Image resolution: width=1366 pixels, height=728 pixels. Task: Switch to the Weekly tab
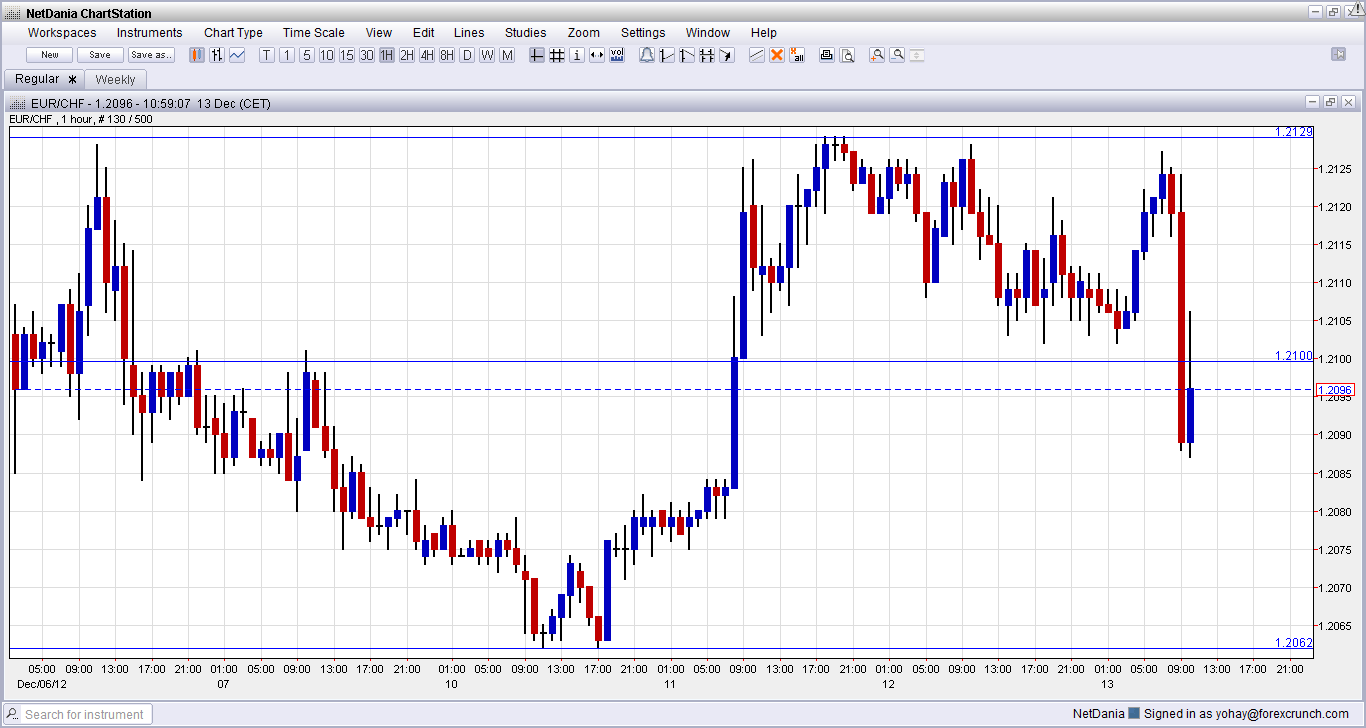(115, 79)
